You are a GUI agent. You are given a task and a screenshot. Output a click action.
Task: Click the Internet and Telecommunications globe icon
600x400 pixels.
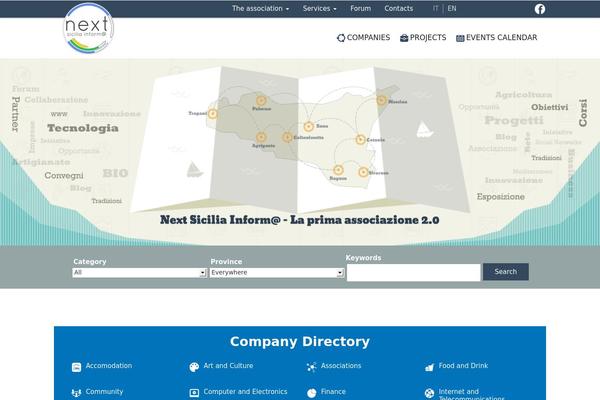[x=429, y=393]
